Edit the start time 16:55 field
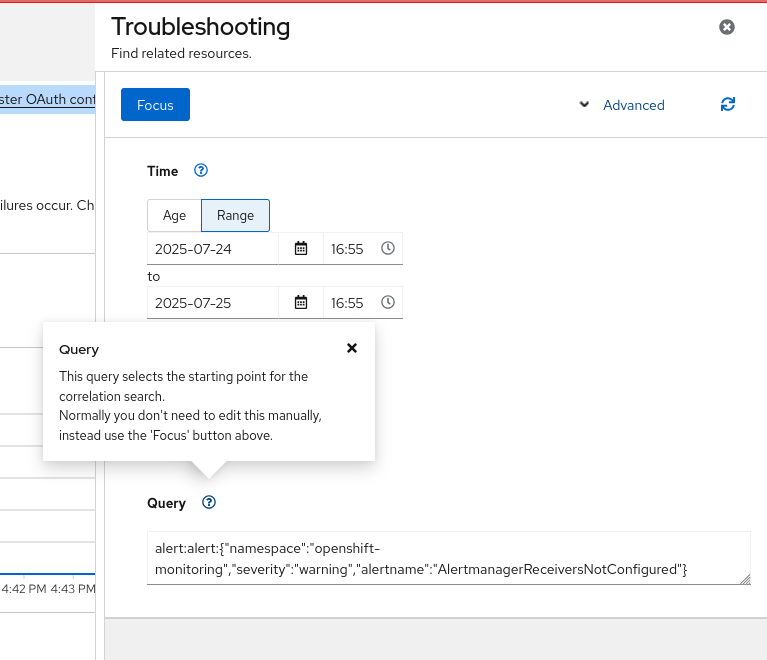Image resolution: width=767 pixels, height=660 pixels. pyautogui.click(x=348, y=249)
